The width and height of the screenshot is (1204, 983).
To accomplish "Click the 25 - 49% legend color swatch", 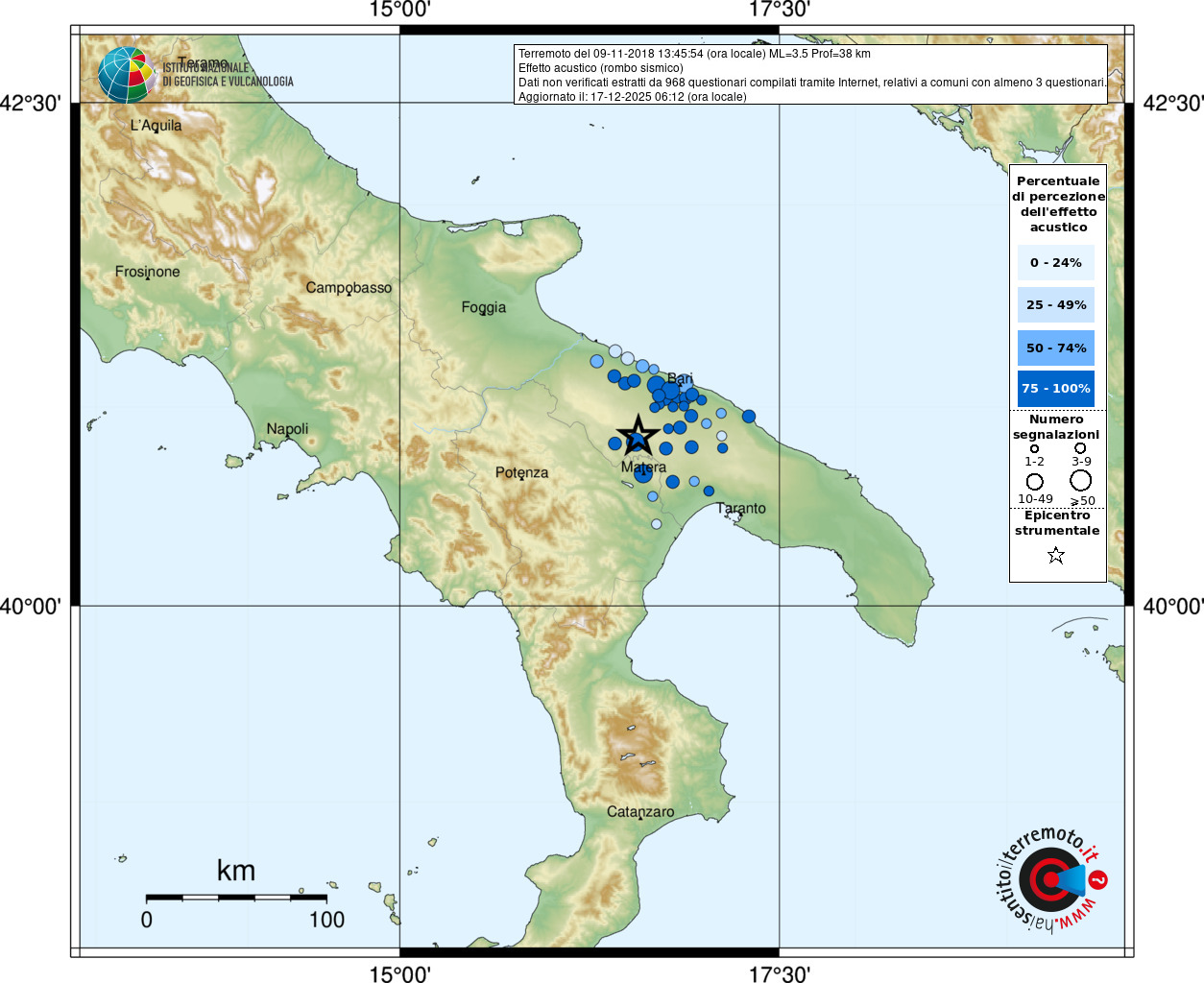I will tap(1056, 304).
